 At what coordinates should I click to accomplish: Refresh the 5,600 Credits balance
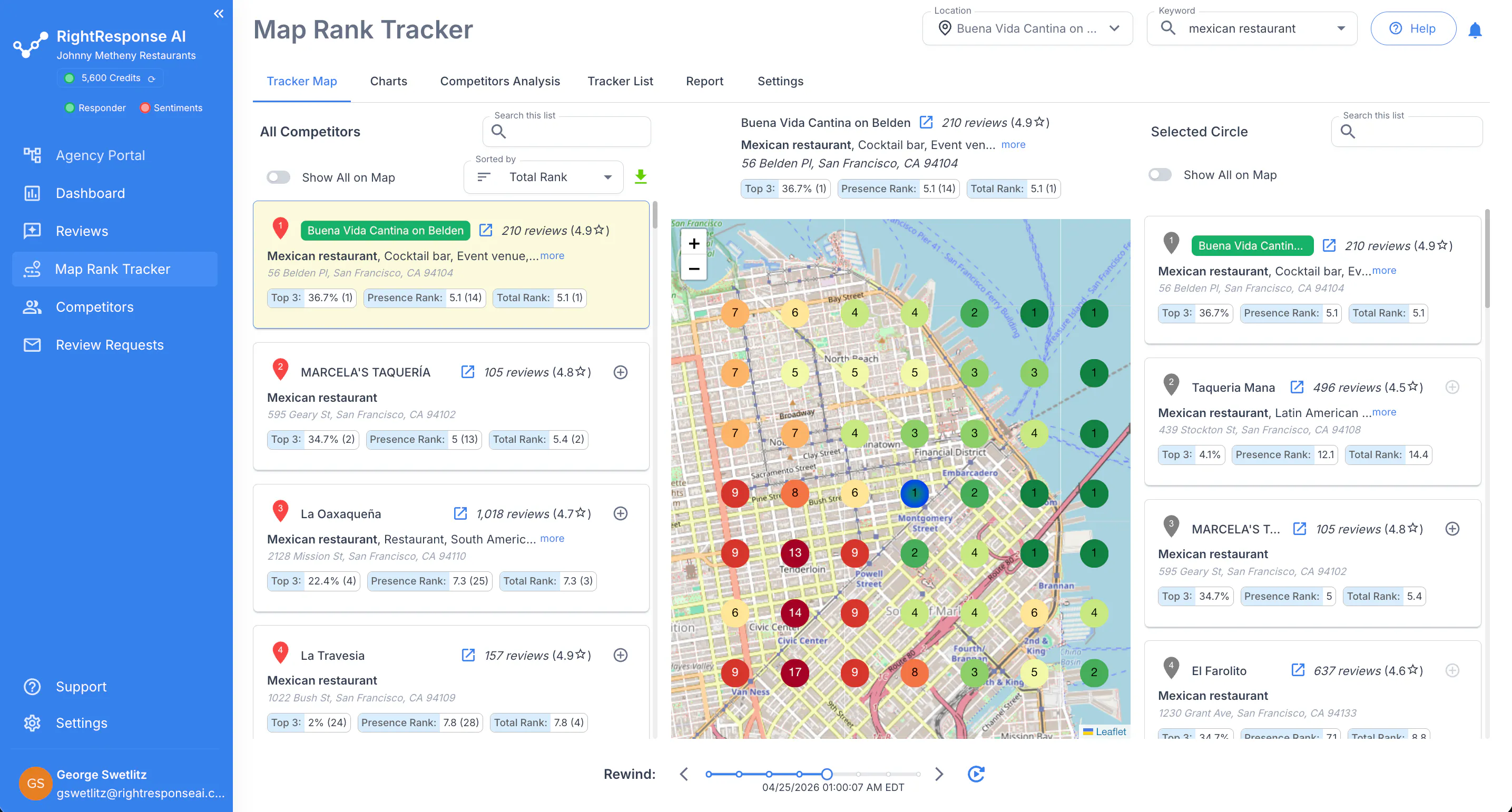click(151, 78)
